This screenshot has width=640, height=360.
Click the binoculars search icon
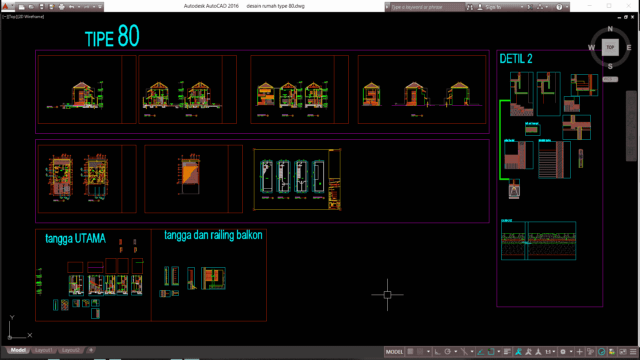tap(470, 7)
